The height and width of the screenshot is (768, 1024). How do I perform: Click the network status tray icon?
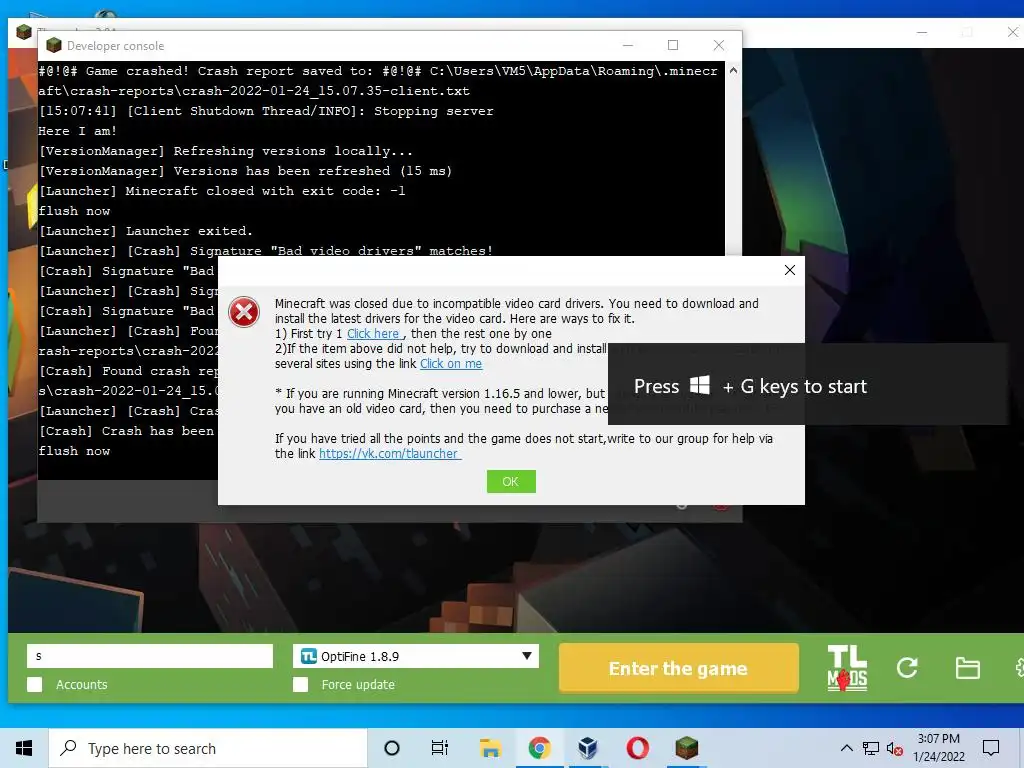point(871,748)
